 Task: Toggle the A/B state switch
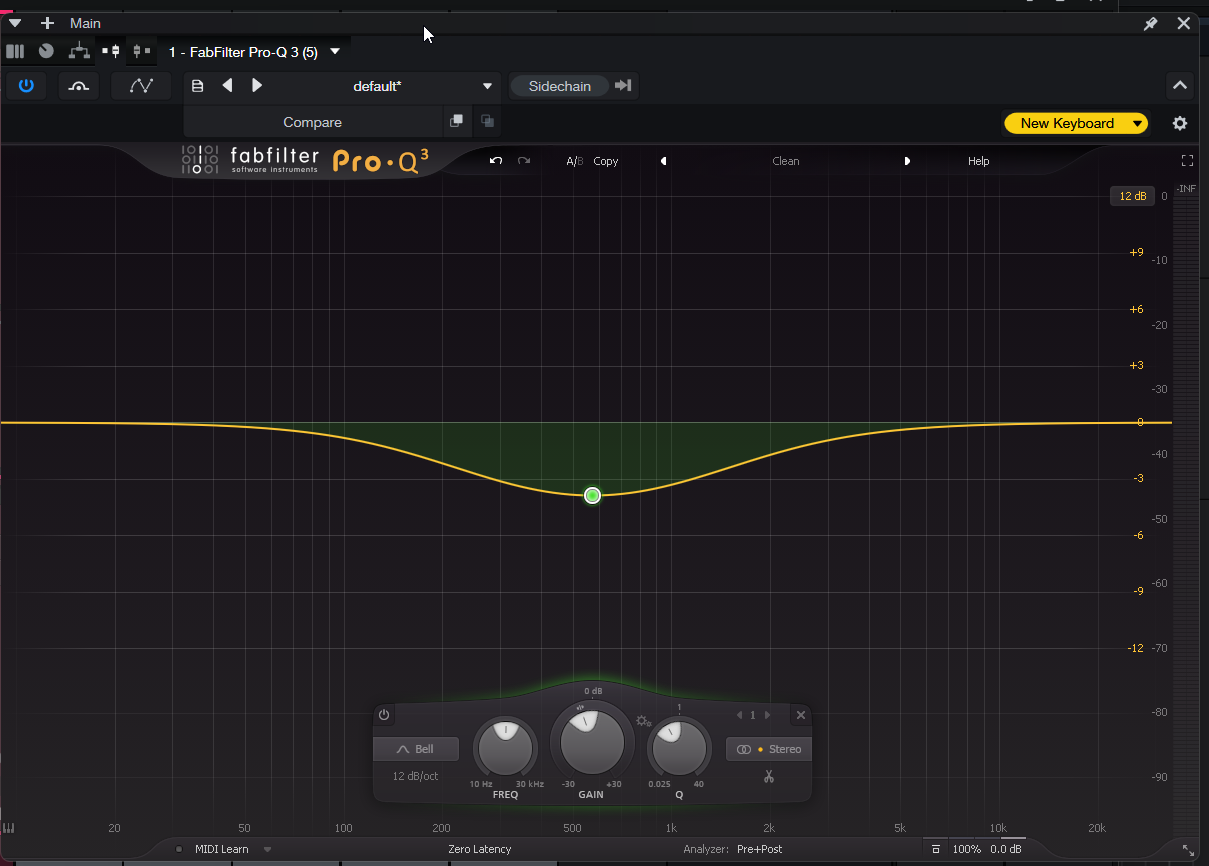(x=574, y=161)
